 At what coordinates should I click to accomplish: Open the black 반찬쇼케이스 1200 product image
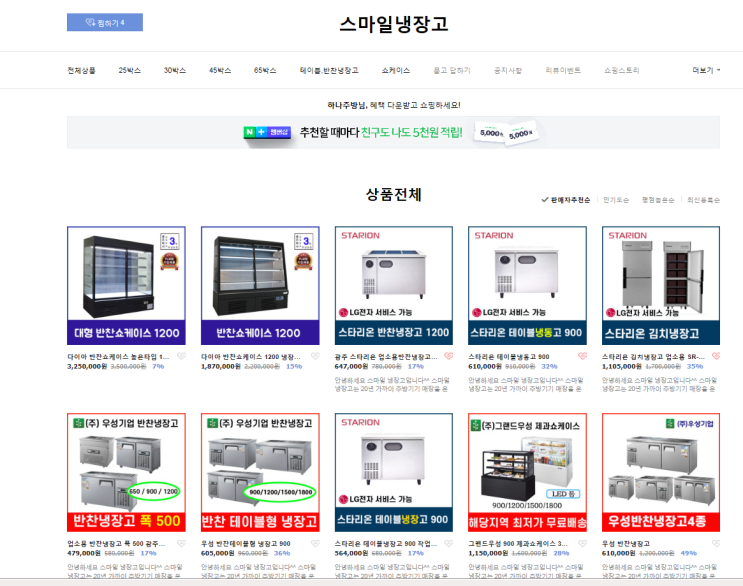click(x=260, y=286)
